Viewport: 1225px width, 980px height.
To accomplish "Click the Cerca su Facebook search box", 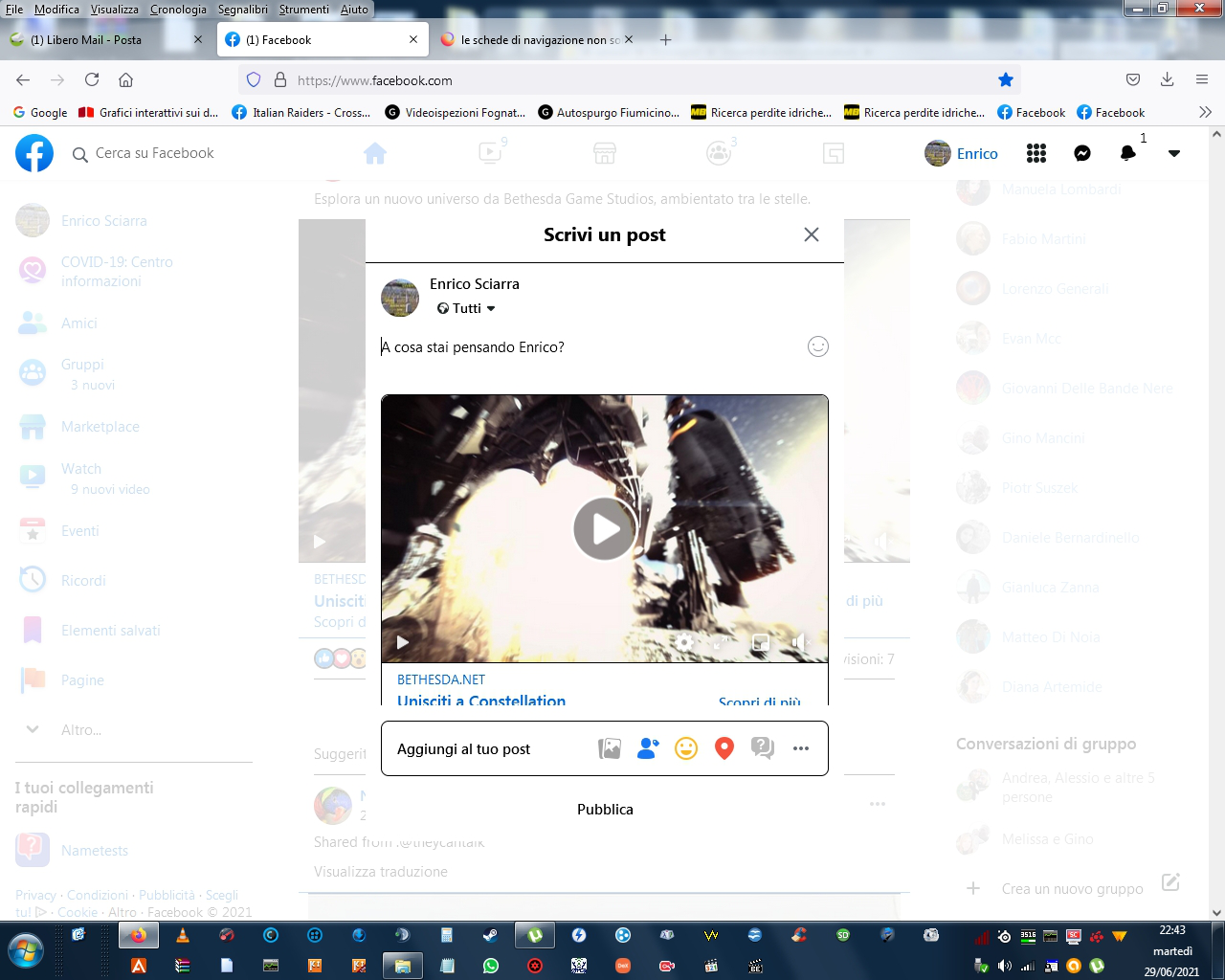I will pos(144,153).
